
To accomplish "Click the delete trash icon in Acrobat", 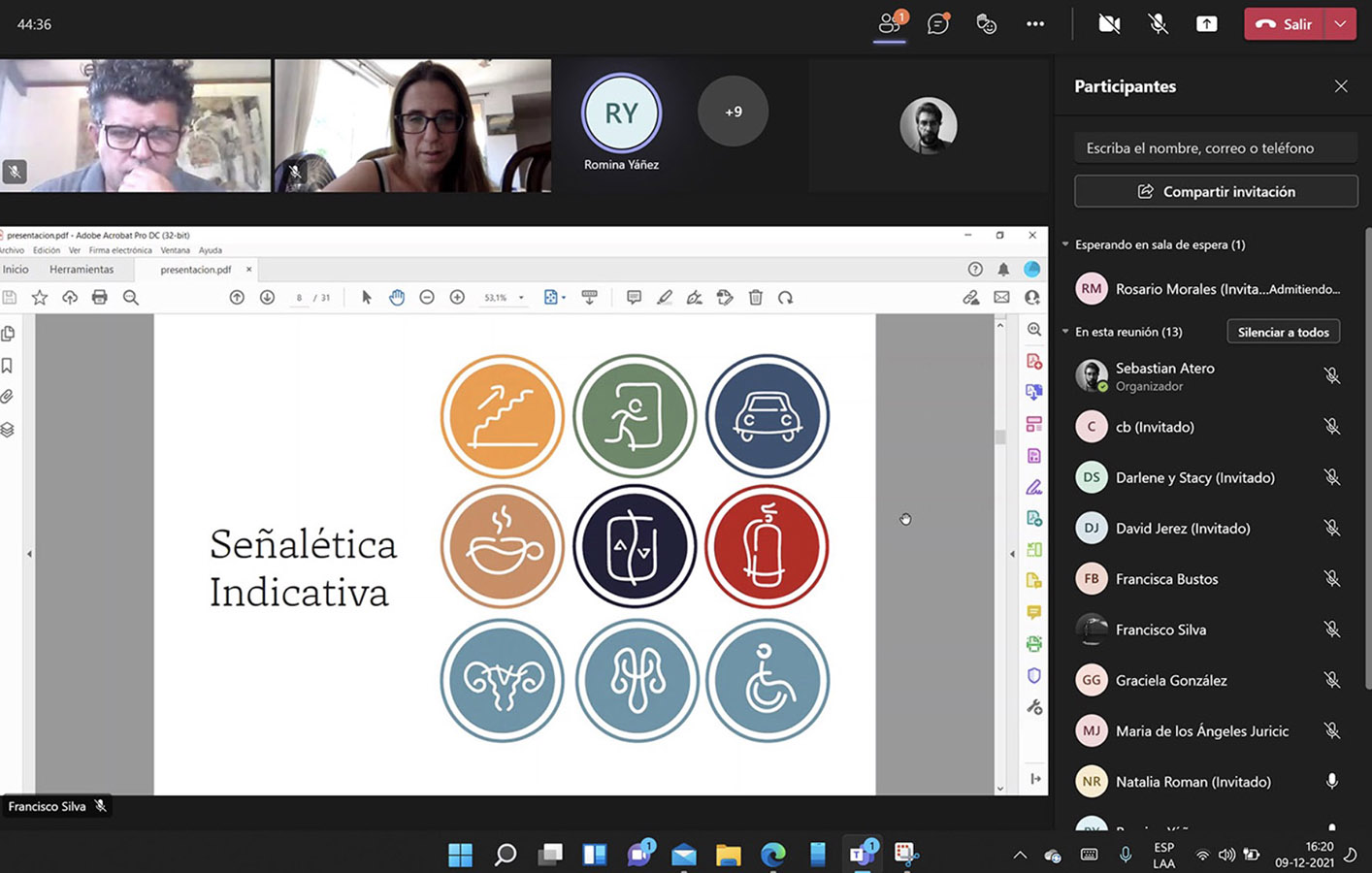I will pos(756,298).
